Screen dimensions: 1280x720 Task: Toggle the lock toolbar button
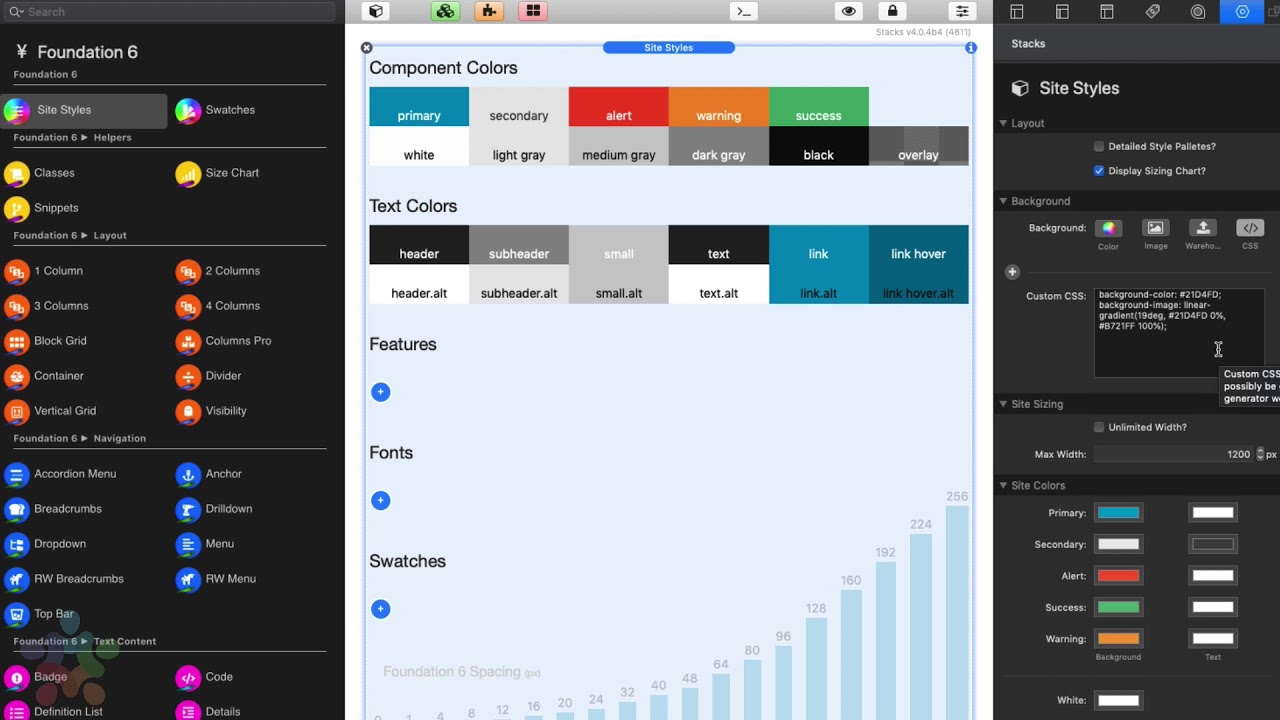point(893,11)
